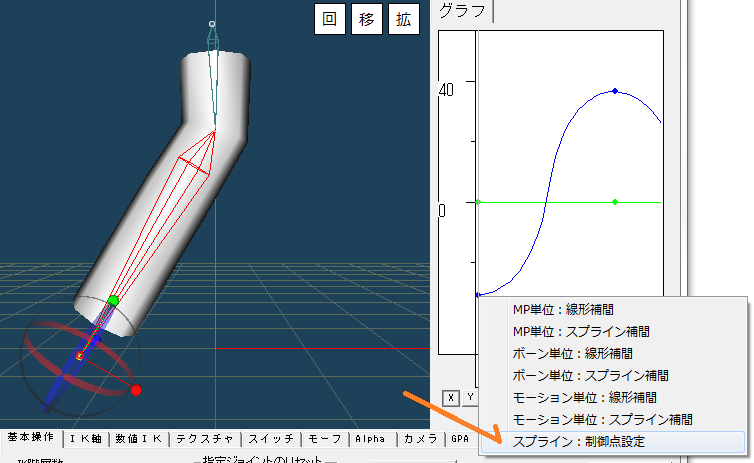Select the blue peak control point on the curve
The height and width of the screenshot is (463, 754).
(x=615, y=91)
